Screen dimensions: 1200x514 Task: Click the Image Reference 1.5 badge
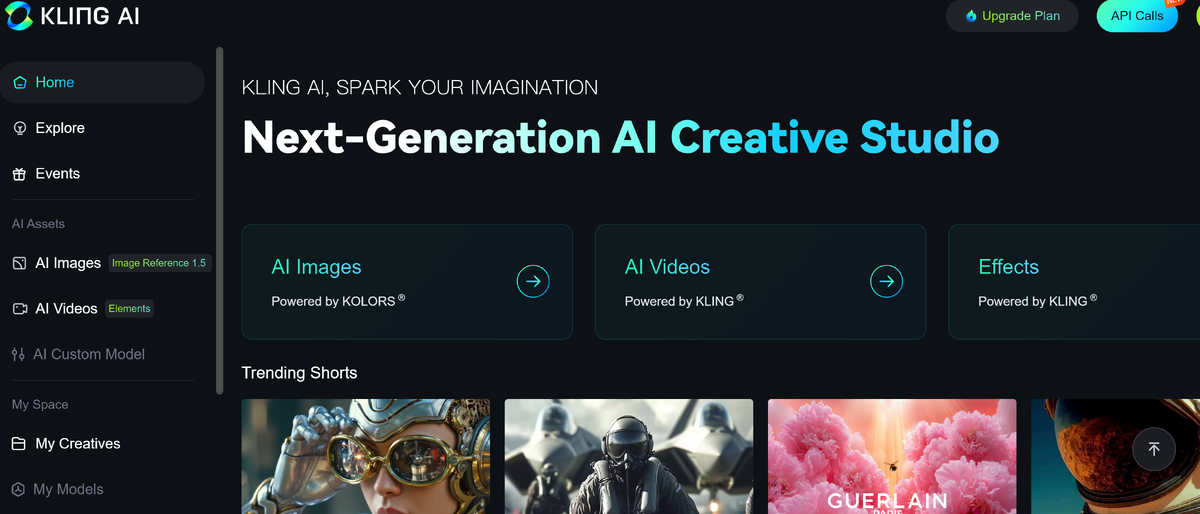pos(159,263)
